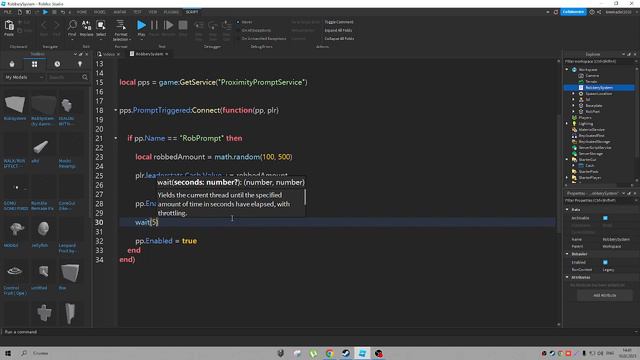
Task: Collapse the if-block fold on line 21
Action: pyautogui.click(x=116, y=138)
